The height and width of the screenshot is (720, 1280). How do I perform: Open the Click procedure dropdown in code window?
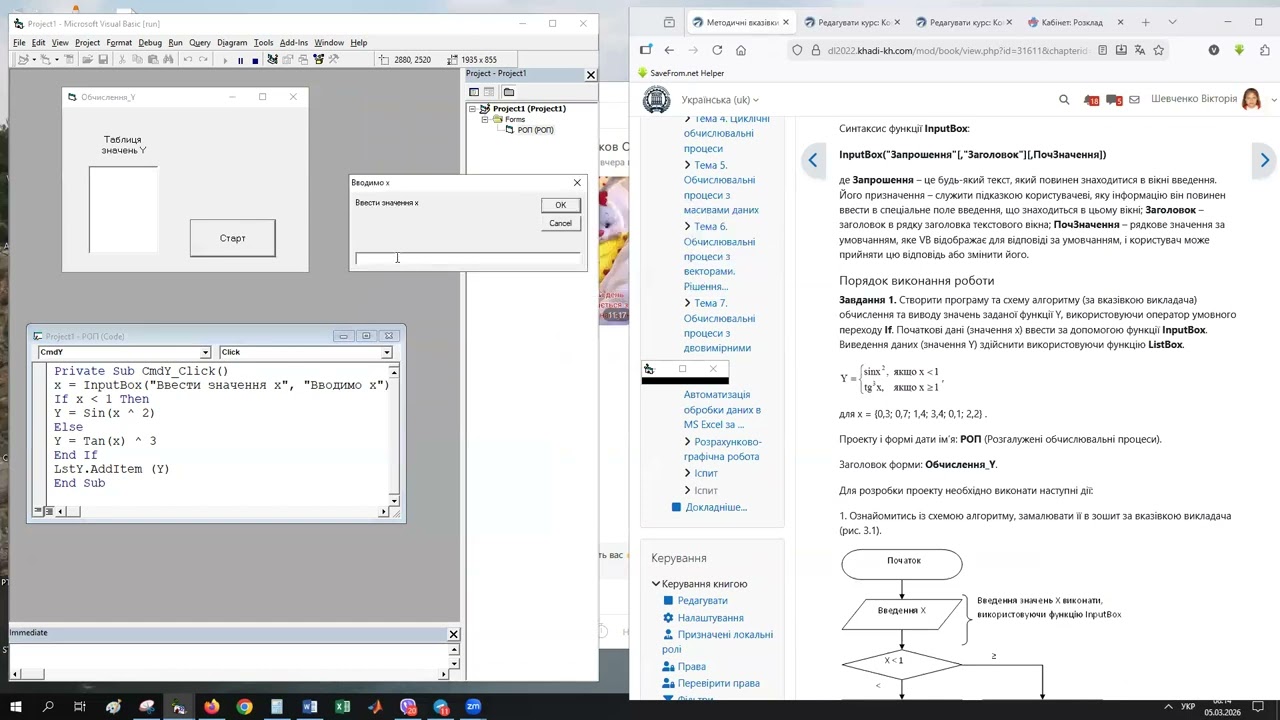tap(386, 352)
